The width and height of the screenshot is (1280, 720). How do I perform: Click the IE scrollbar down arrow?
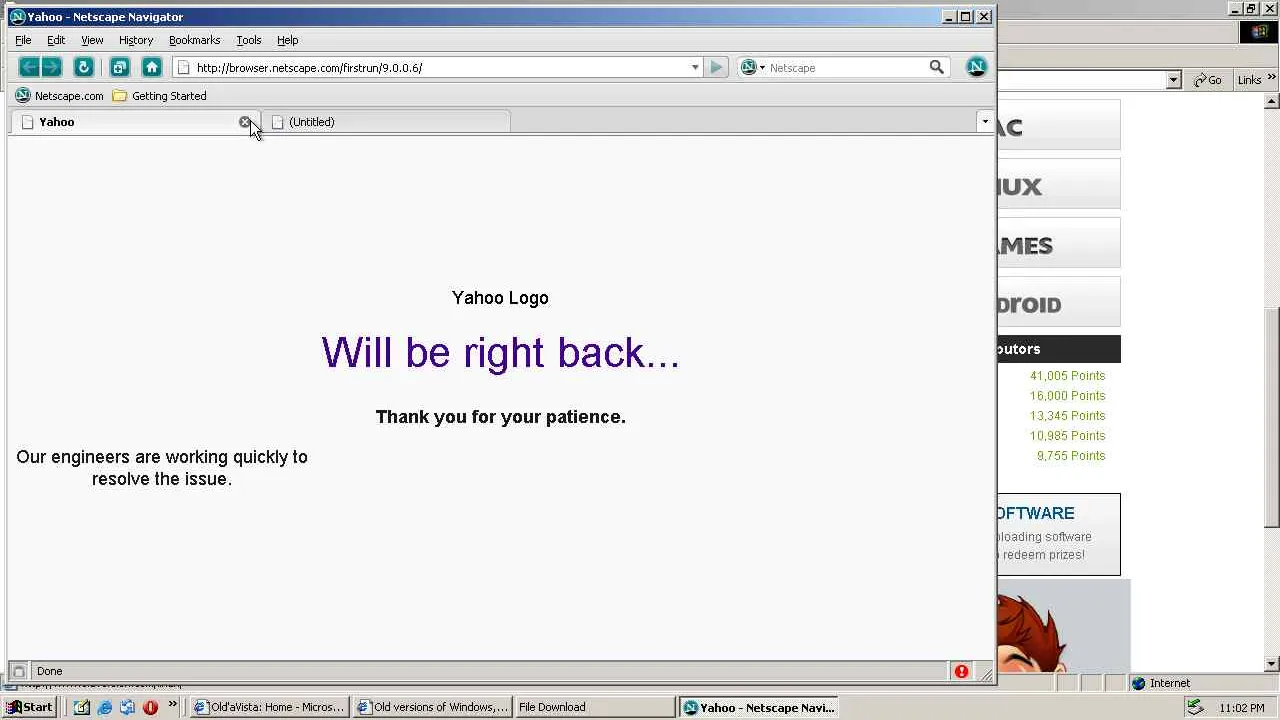click(1272, 664)
